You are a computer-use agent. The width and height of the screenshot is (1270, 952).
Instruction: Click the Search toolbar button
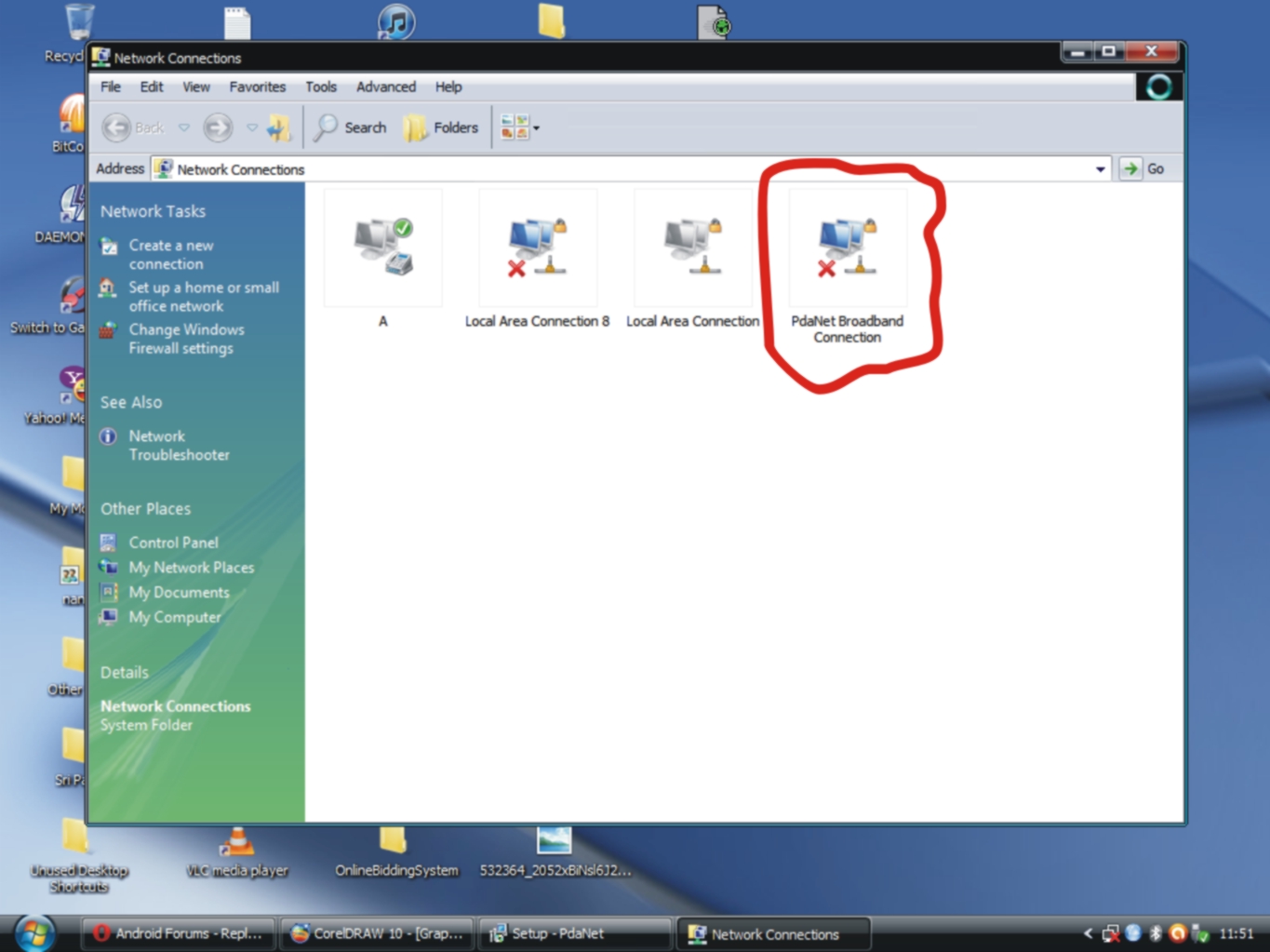click(x=351, y=127)
